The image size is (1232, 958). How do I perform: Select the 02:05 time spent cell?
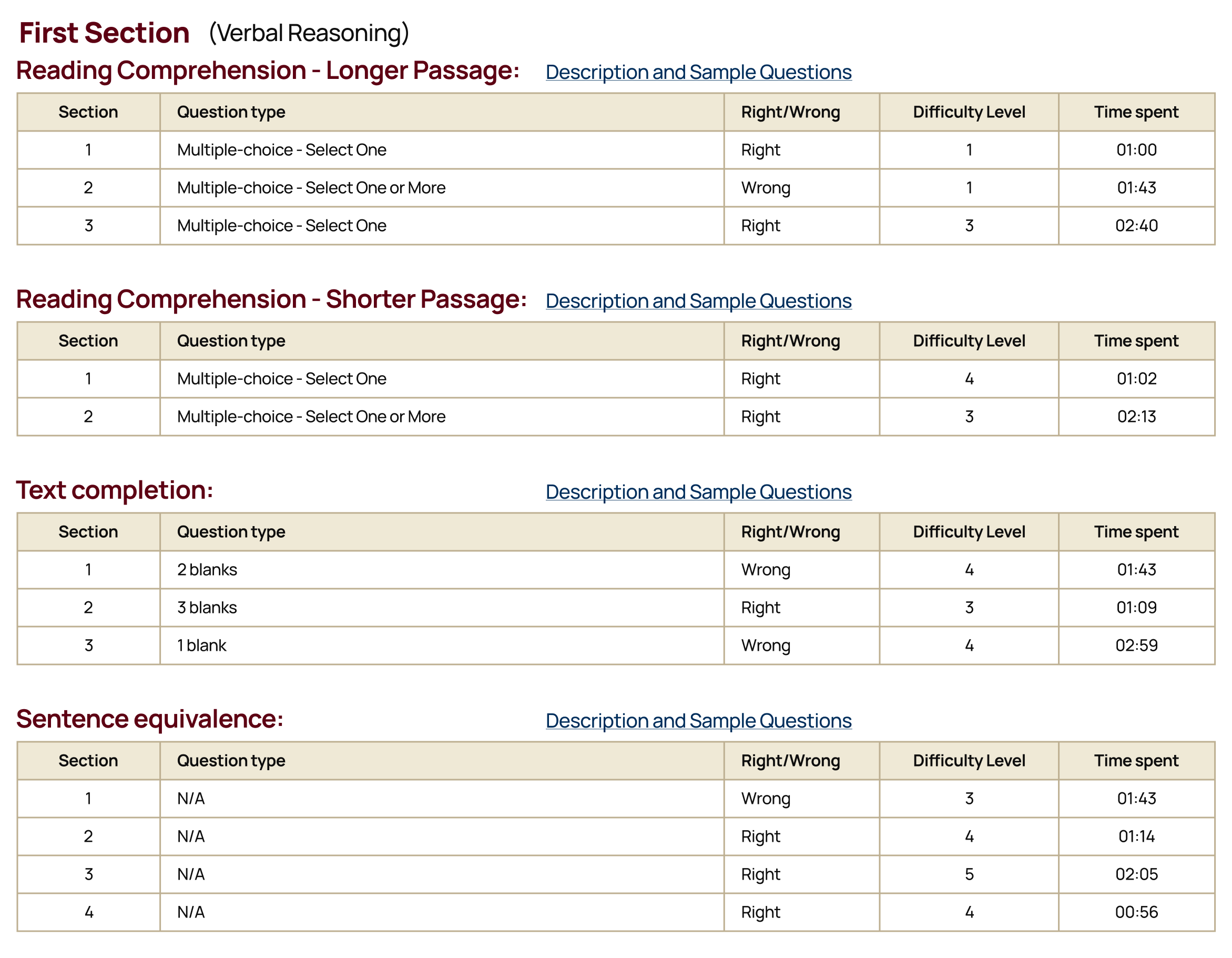tap(1136, 874)
